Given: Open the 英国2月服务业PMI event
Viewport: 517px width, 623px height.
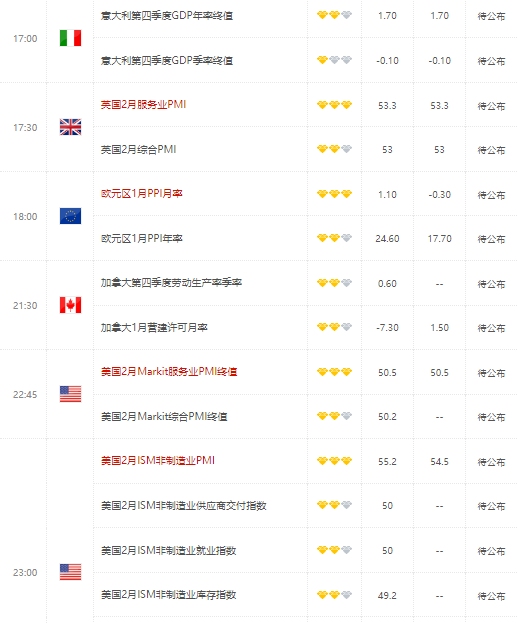Looking at the screenshot, I should 143,104.
